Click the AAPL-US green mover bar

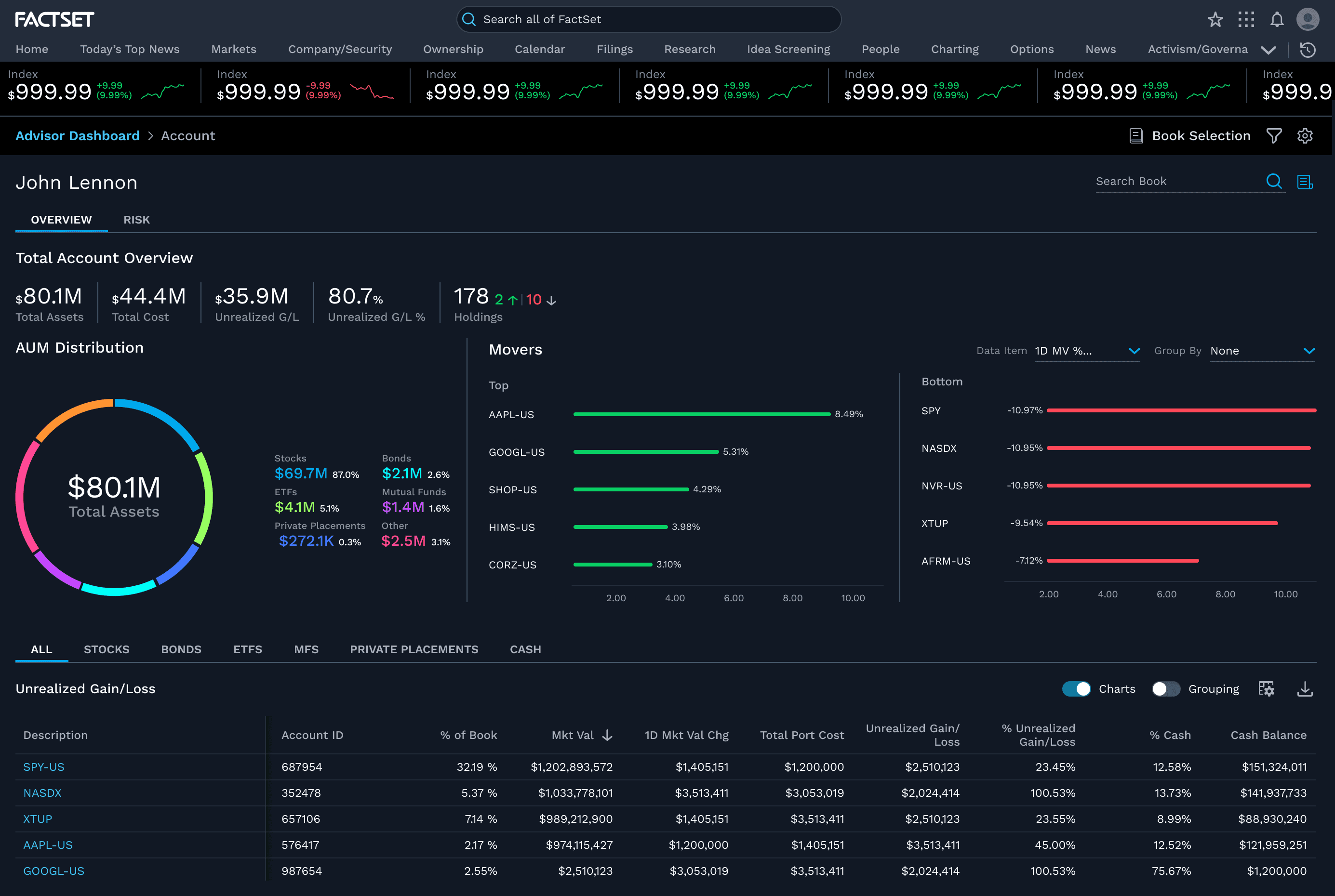[x=702, y=414]
